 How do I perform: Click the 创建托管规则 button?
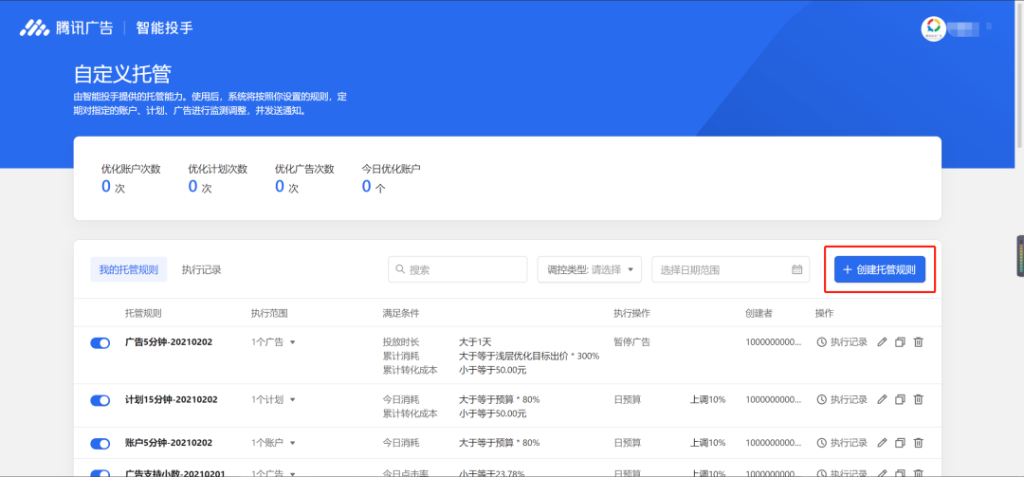(880, 269)
